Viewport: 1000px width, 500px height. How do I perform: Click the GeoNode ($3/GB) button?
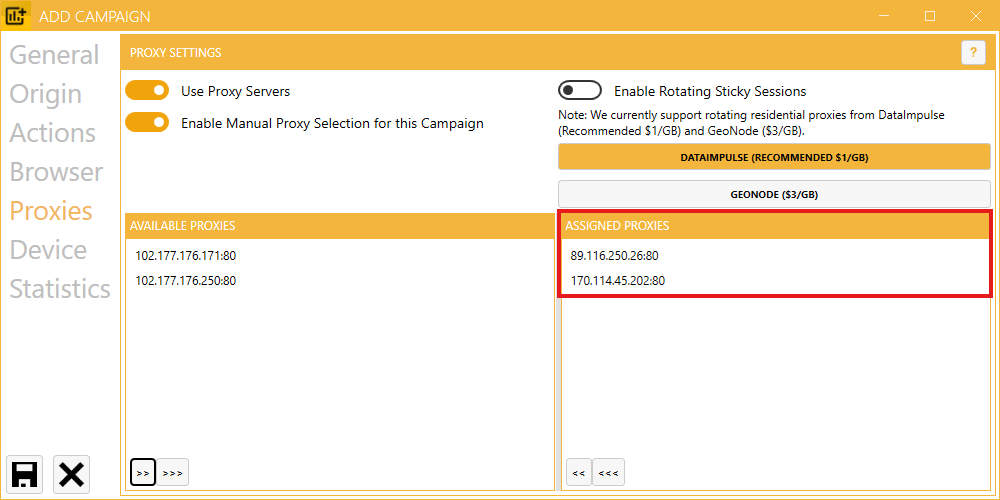[774, 194]
